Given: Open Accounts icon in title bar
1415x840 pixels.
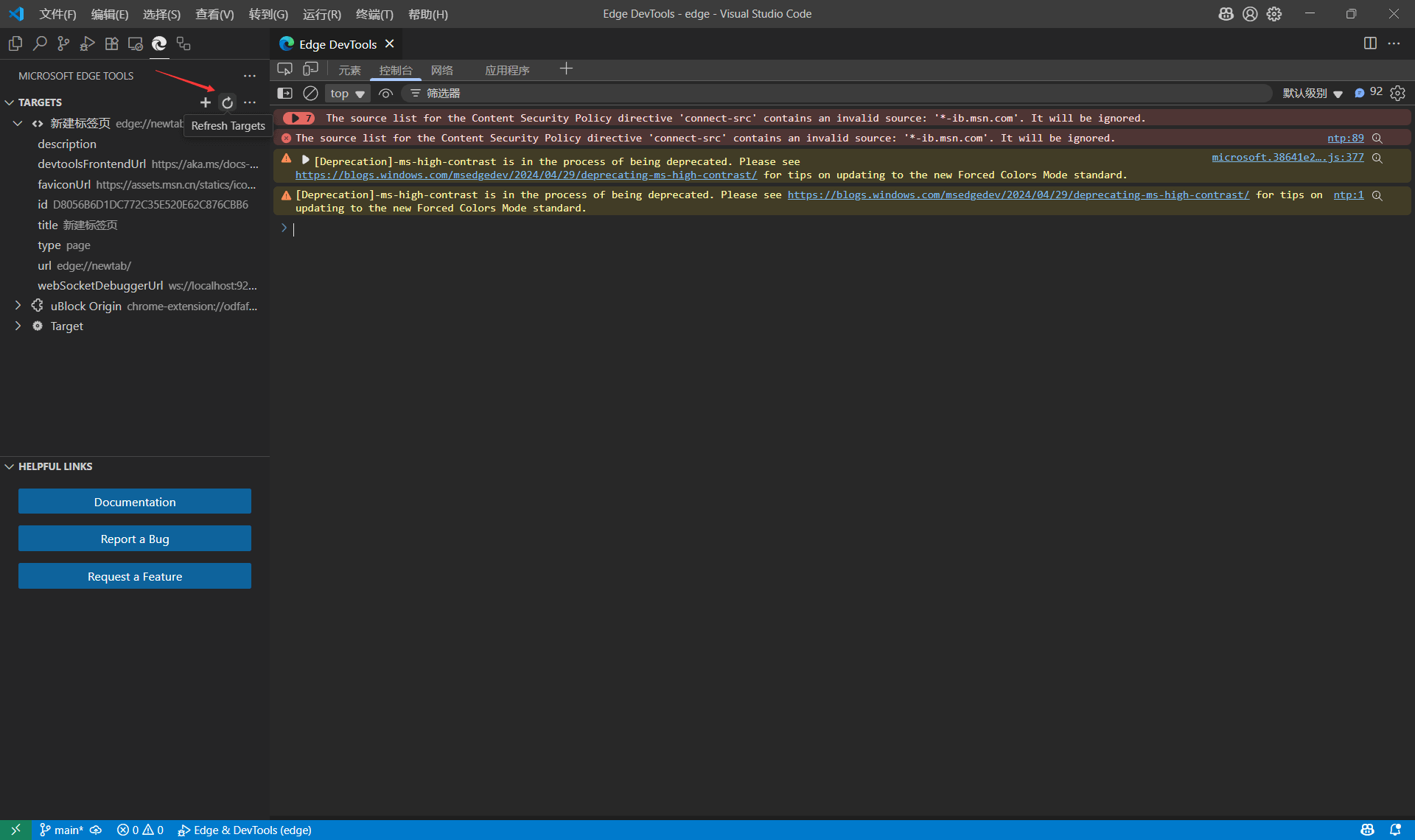Looking at the screenshot, I should [1250, 14].
